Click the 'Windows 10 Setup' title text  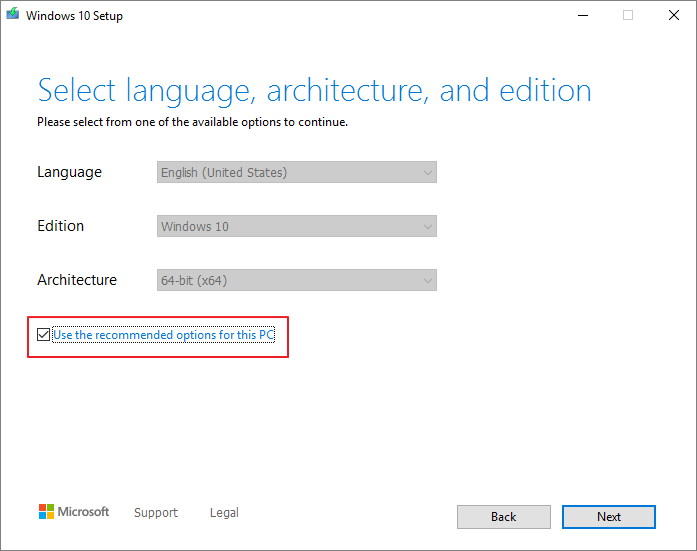[74, 16]
